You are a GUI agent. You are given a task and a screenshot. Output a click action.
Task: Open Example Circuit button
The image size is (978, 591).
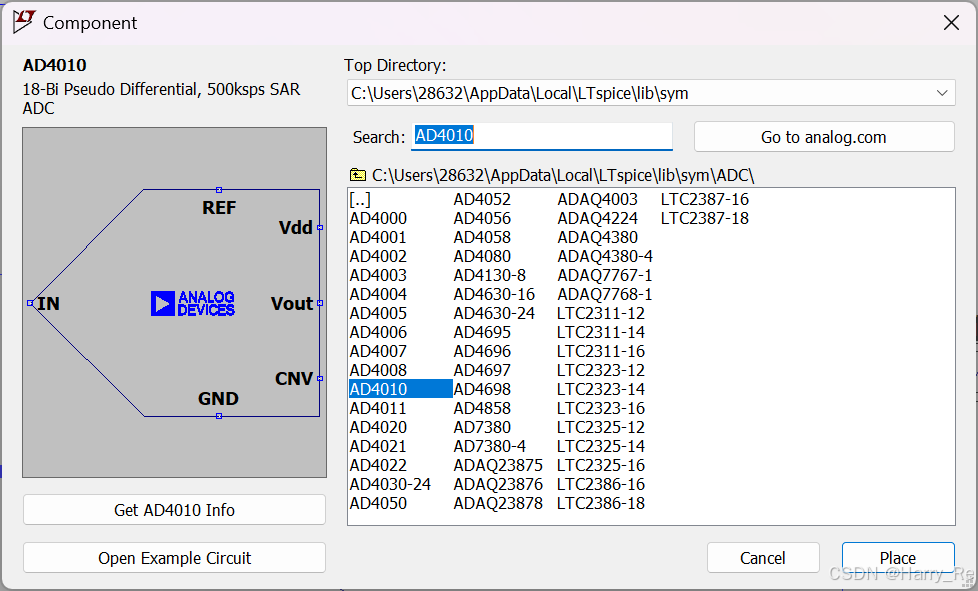174,558
